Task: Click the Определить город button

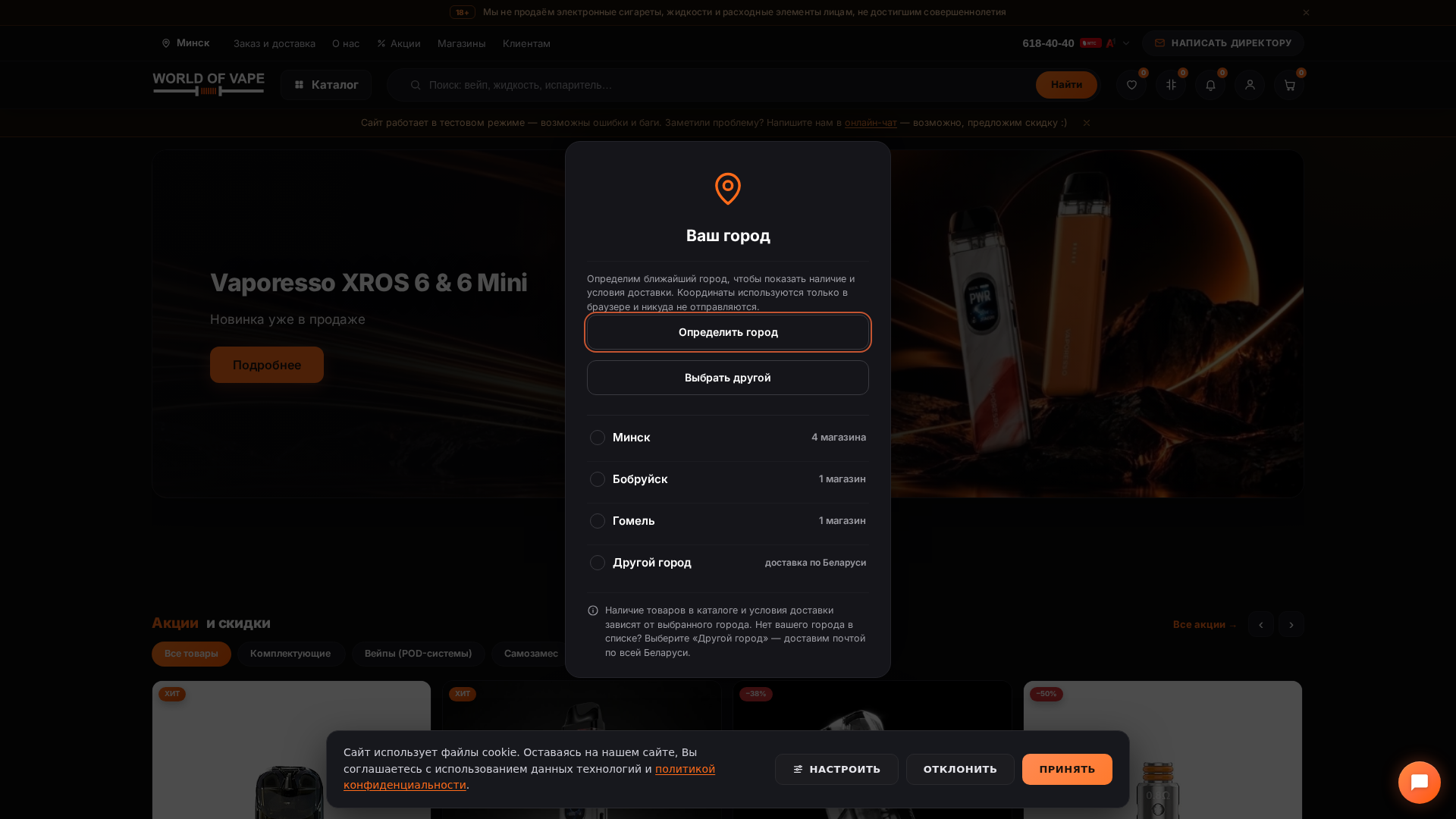Action: 728,332
